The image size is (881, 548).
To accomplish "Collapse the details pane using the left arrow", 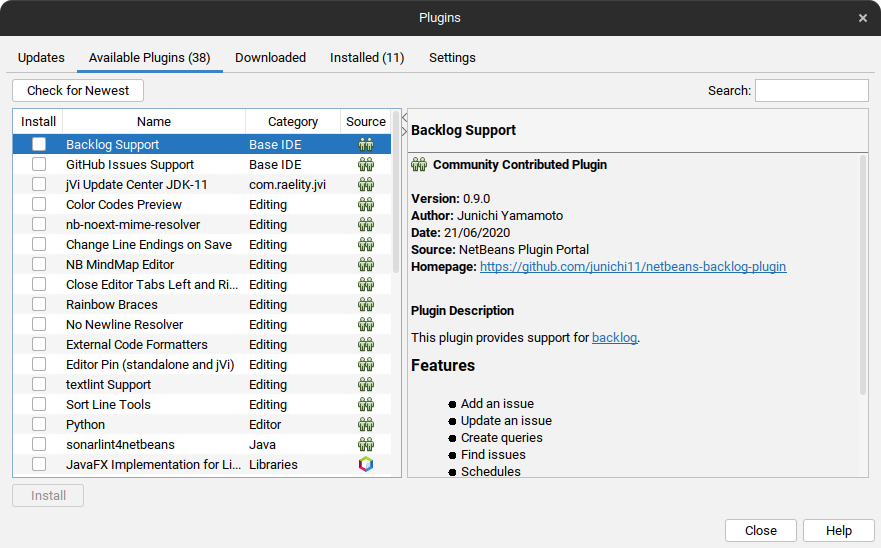I will (x=404, y=117).
